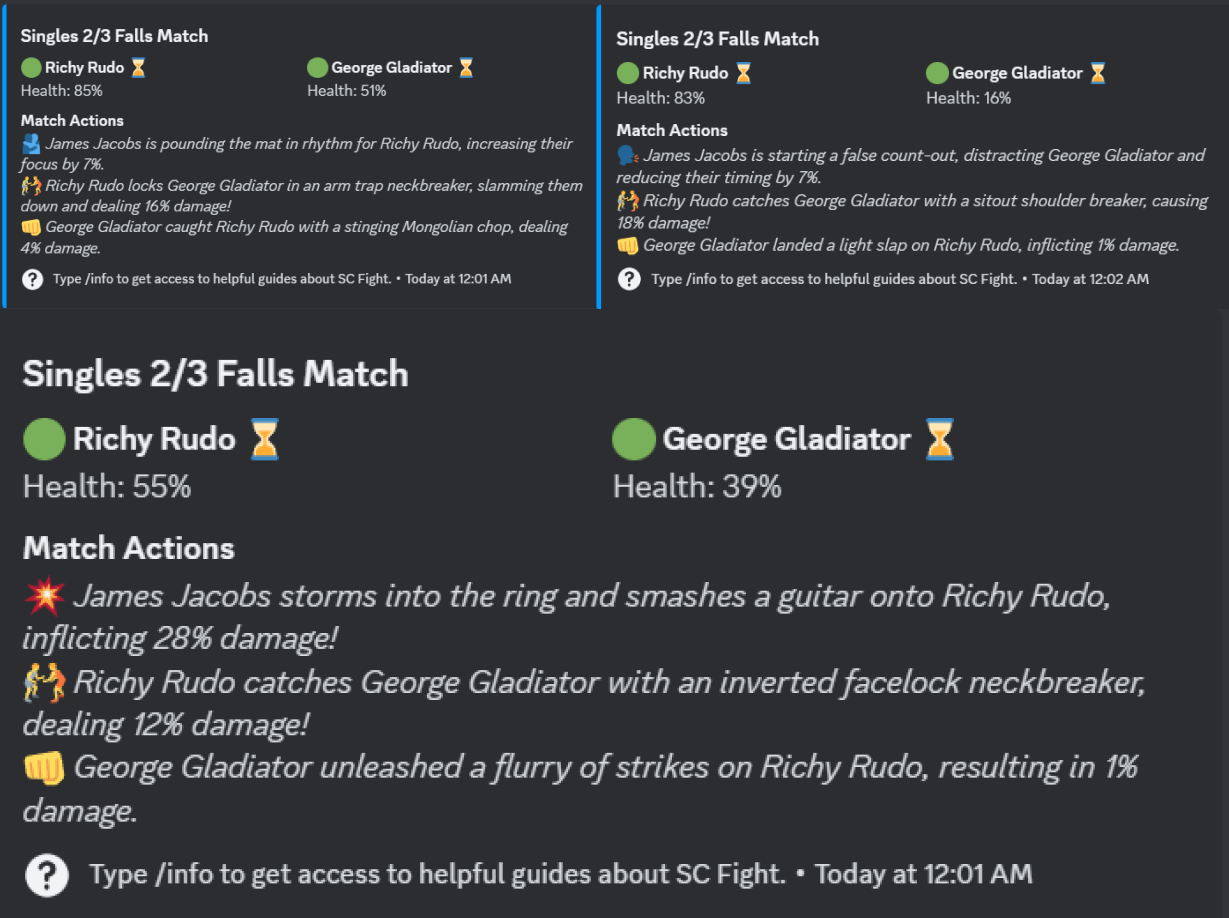1229x918 pixels.
Task: Click the large Singles 2/3 Falls Match title
Action: pyautogui.click(x=215, y=374)
